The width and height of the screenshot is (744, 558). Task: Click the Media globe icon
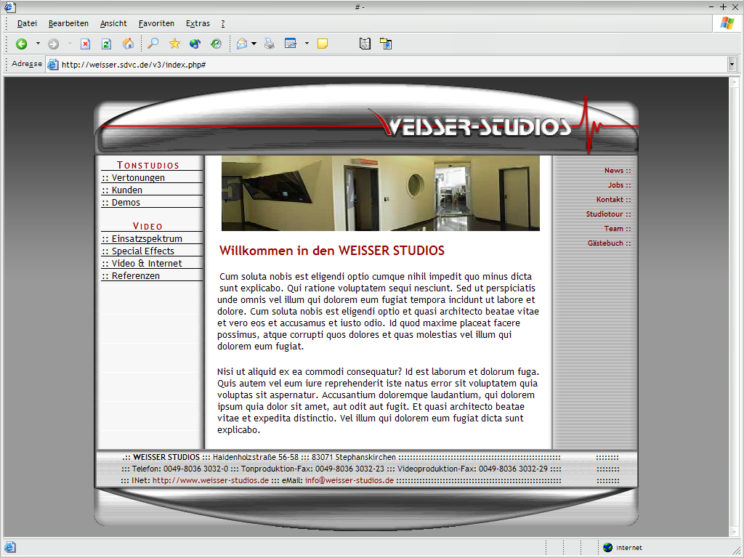pyautogui.click(x=195, y=44)
